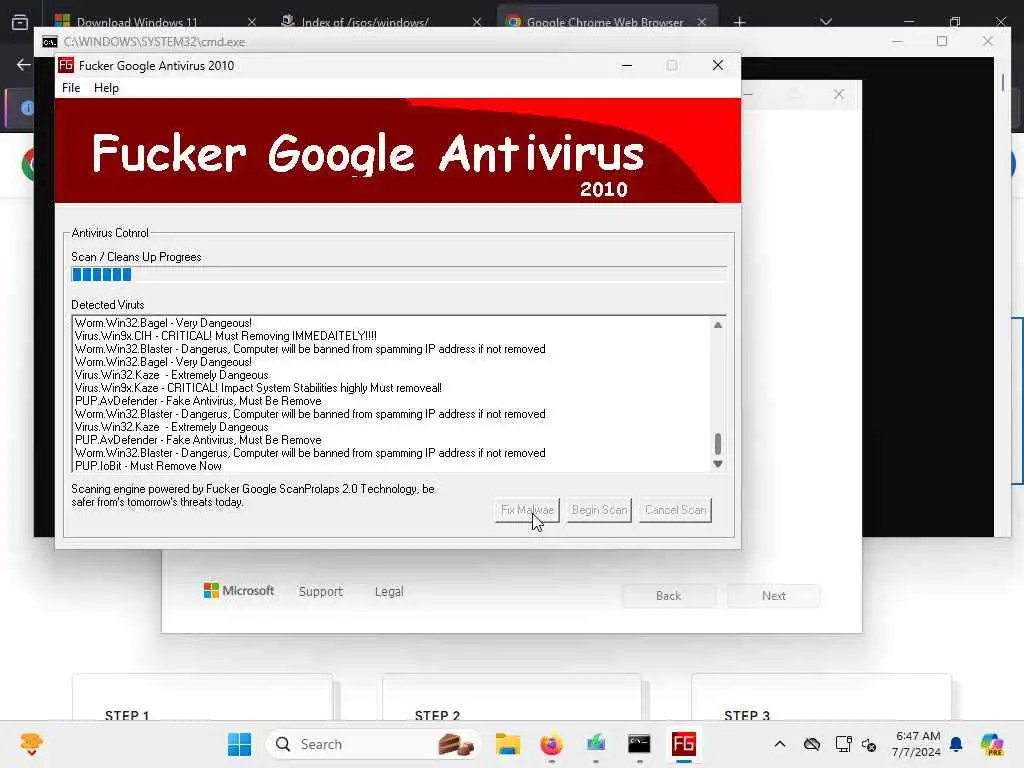
Task: Close the Google Chrome Web Browser tab
Action: (701, 22)
